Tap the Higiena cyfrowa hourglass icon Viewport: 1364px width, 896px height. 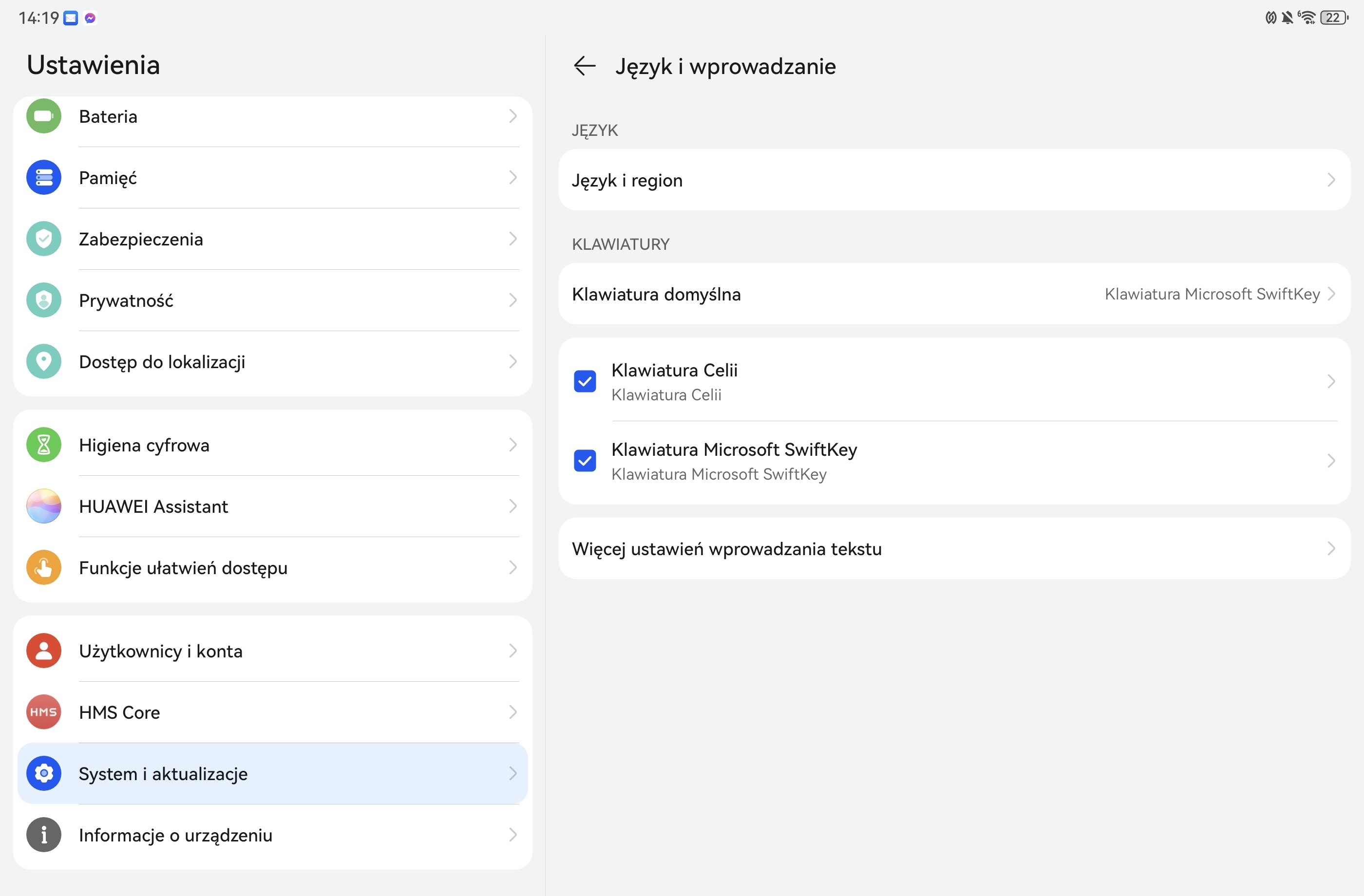tap(43, 445)
